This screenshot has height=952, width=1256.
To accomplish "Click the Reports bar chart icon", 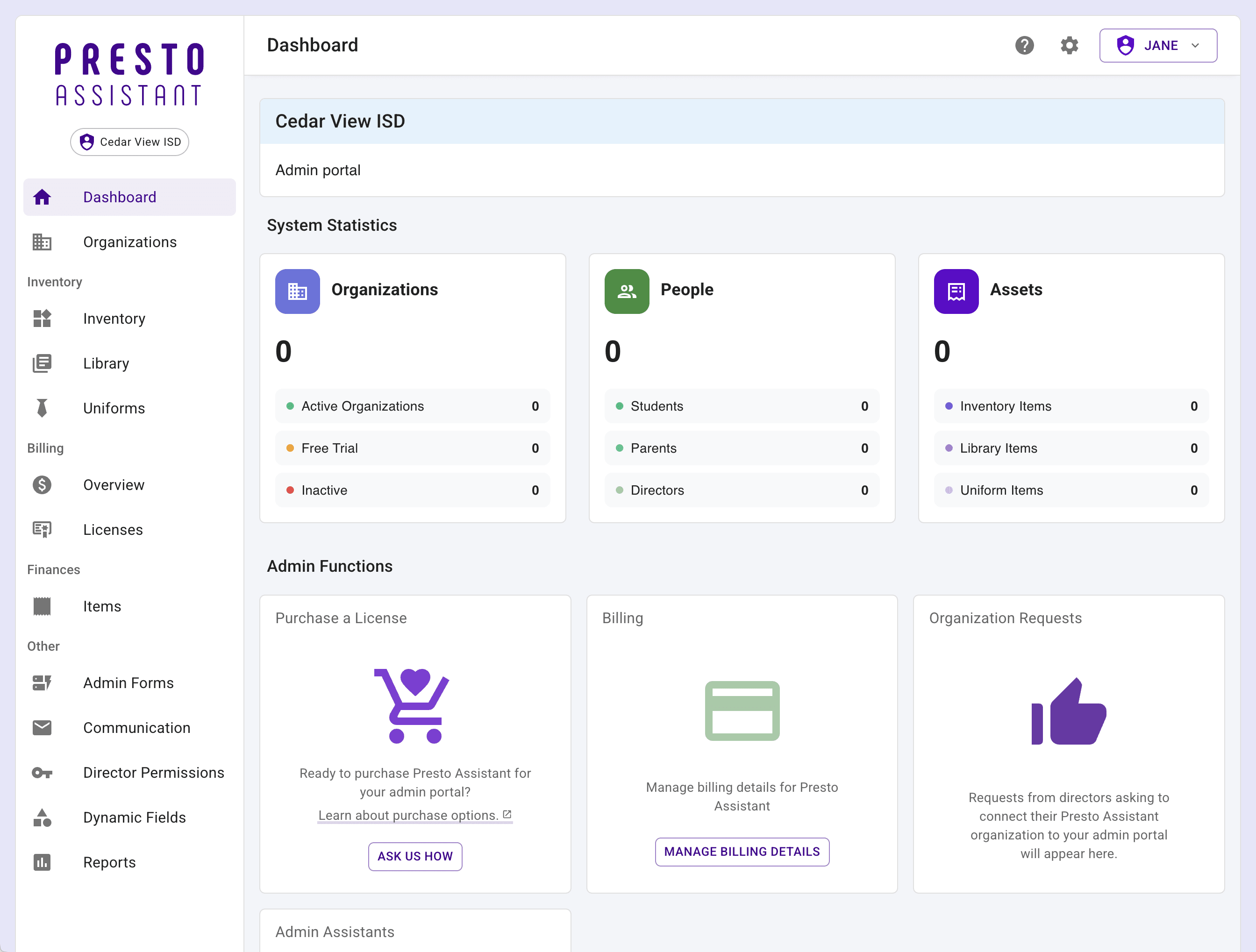I will pos(42,862).
